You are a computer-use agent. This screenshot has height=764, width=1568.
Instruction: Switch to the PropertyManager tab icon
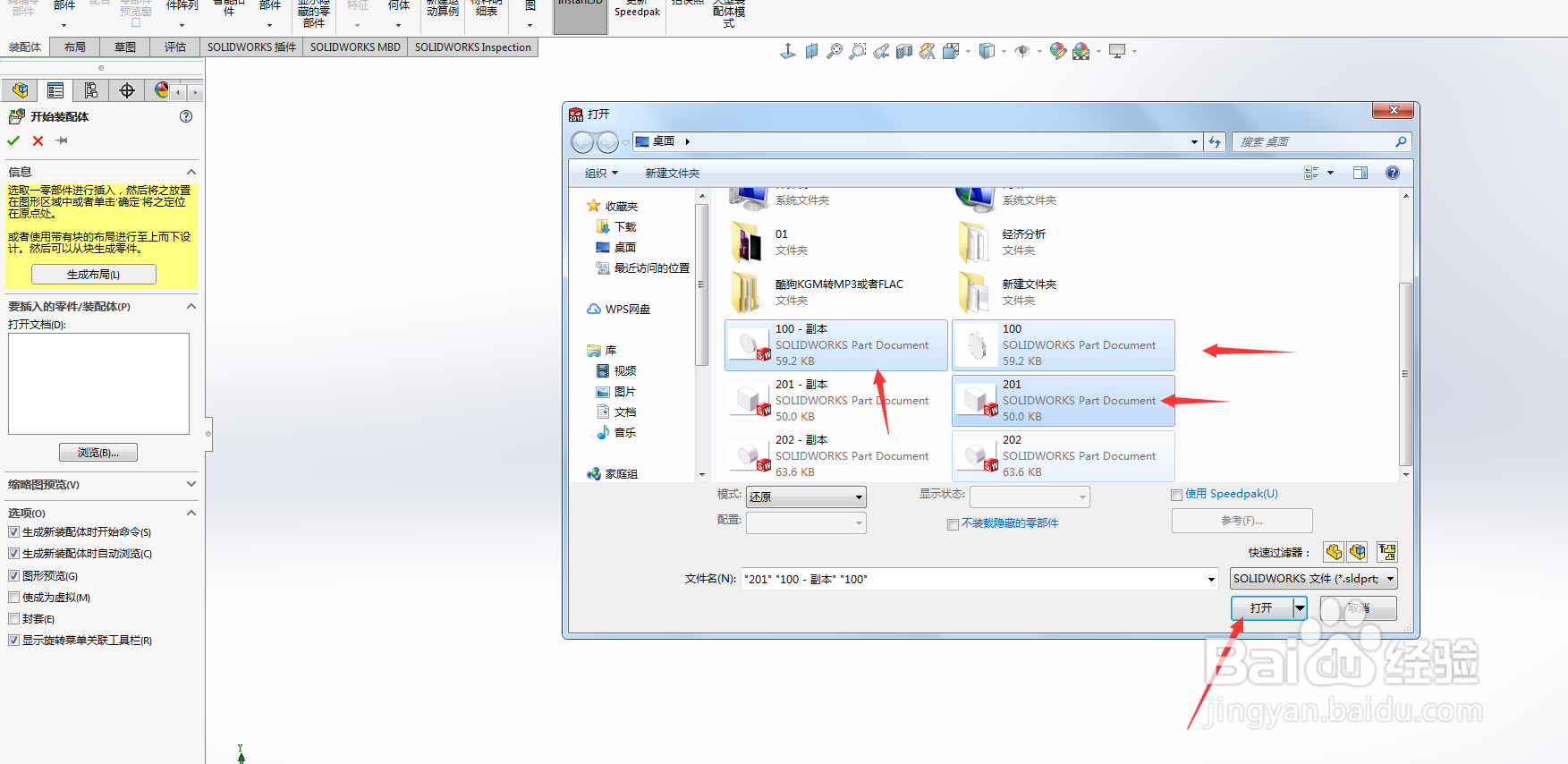pos(55,90)
